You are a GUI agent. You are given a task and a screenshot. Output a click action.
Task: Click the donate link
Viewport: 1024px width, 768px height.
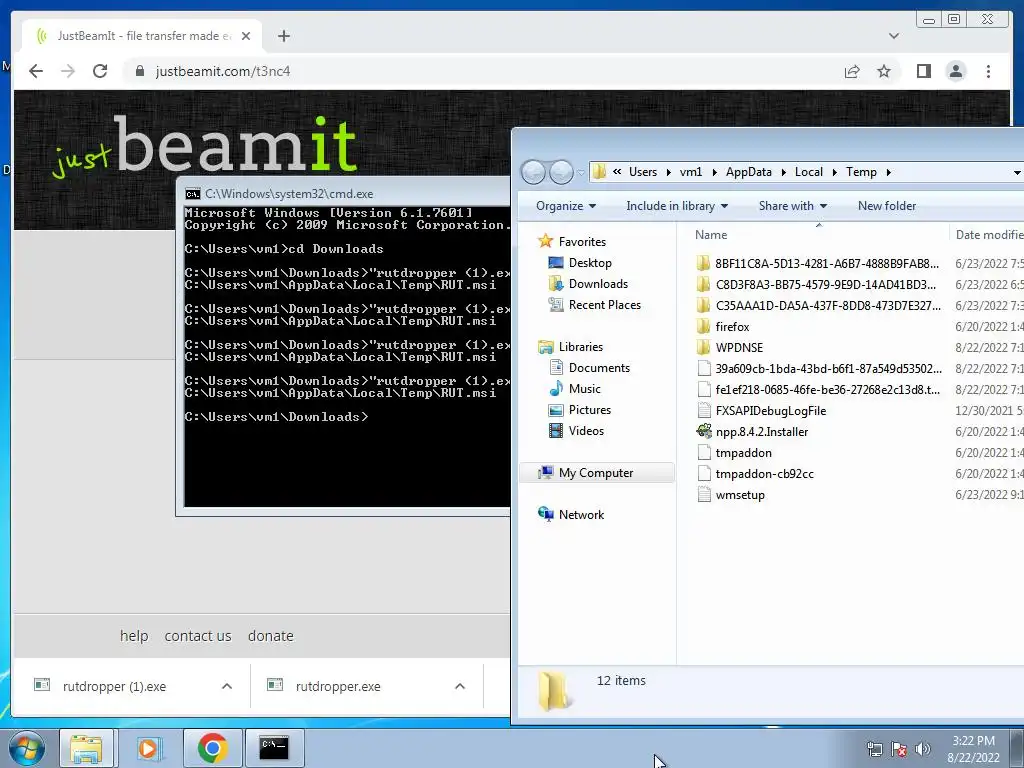point(270,636)
